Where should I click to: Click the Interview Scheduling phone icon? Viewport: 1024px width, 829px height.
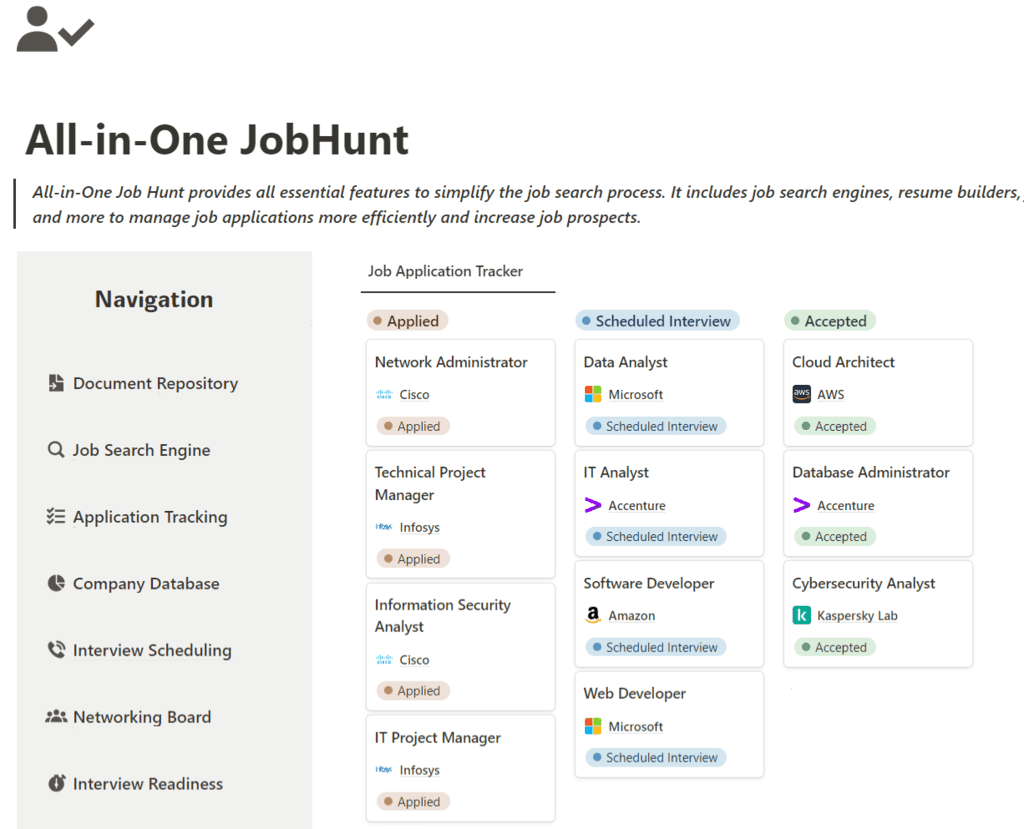tap(57, 650)
